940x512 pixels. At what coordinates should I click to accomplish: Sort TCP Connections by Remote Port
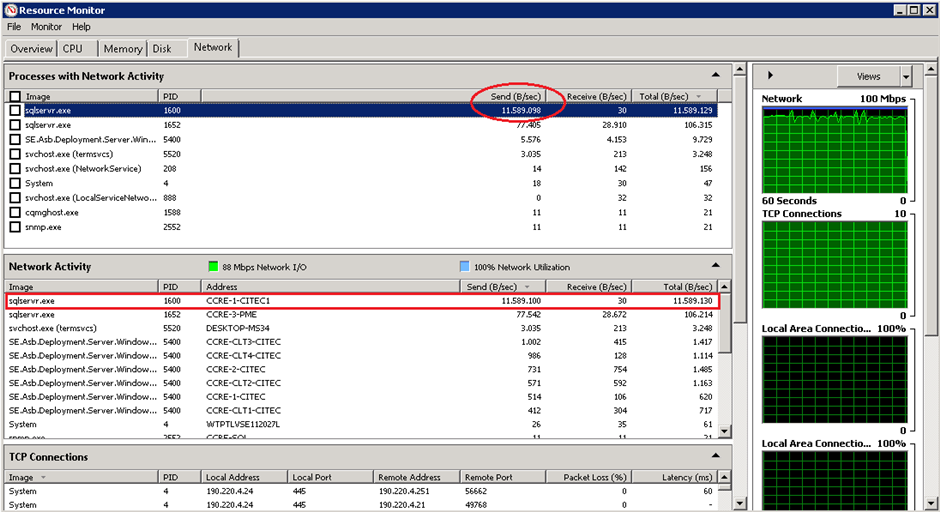(x=503, y=477)
